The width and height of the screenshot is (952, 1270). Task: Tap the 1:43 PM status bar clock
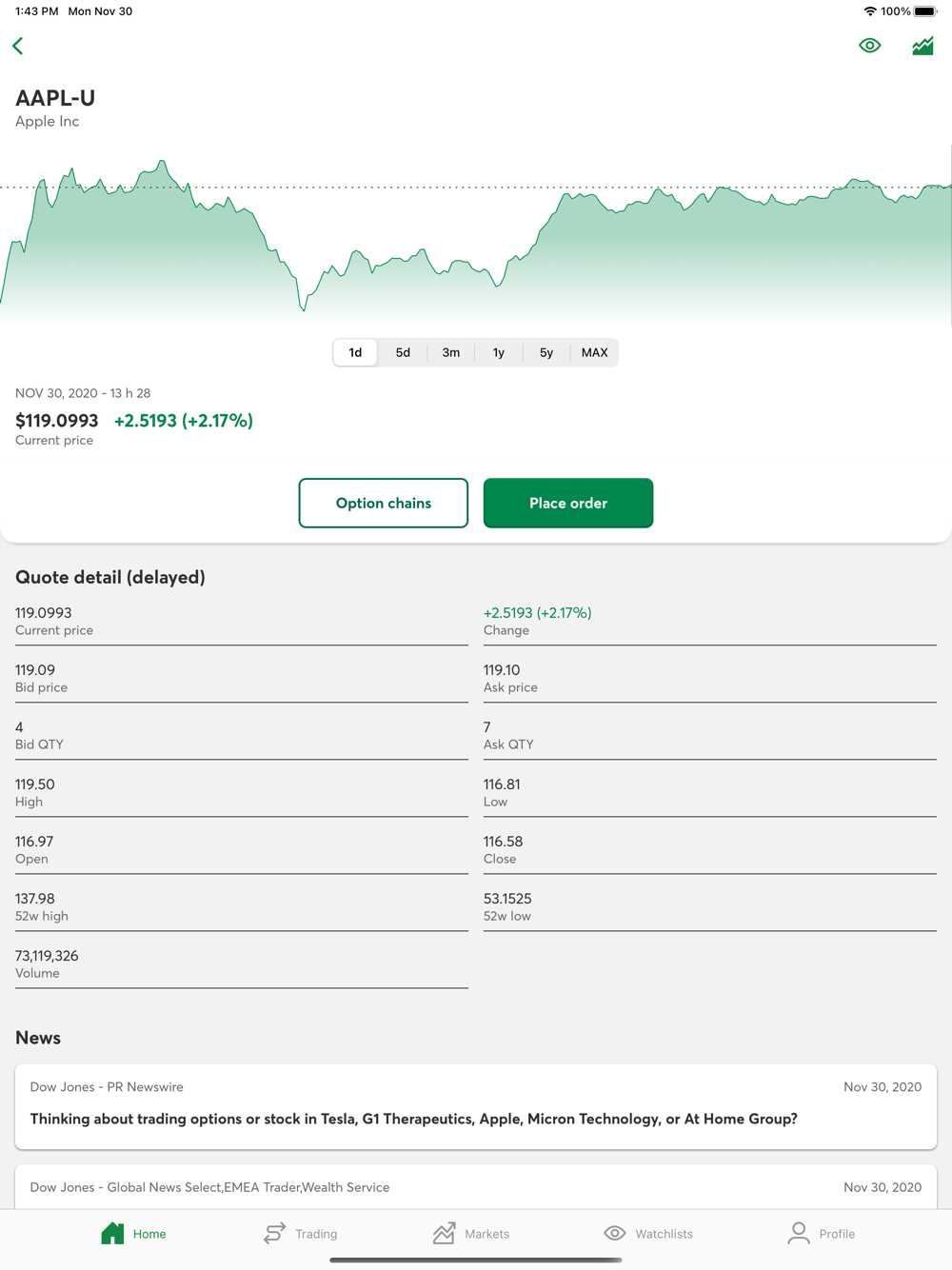point(37,11)
